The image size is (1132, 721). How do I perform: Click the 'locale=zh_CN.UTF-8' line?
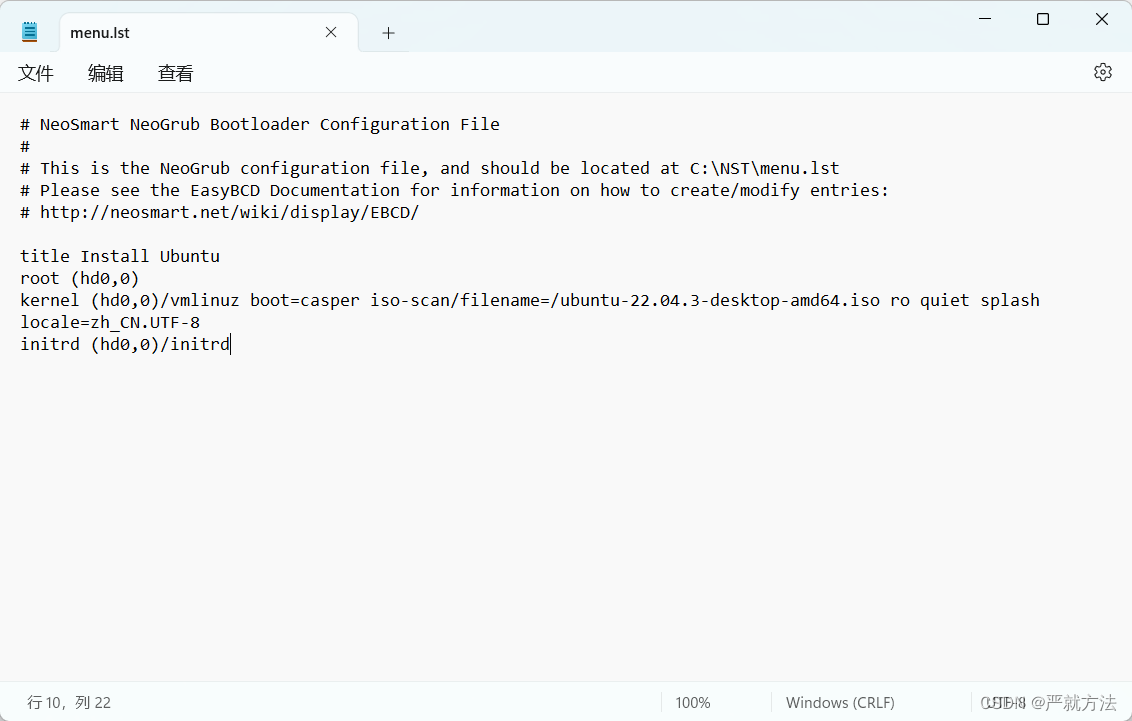110,323
